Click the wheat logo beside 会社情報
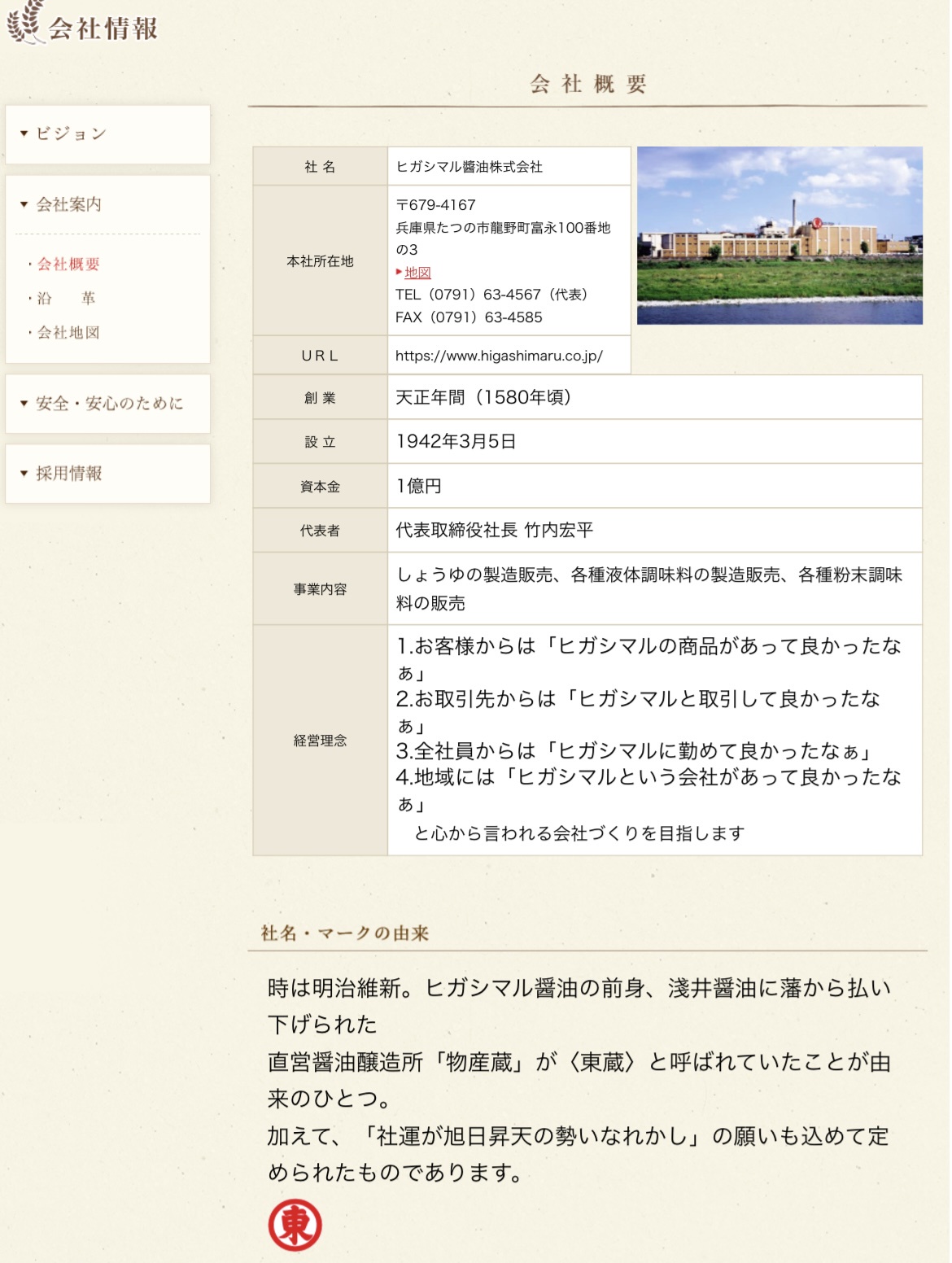Image resolution: width=952 pixels, height=1263 pixels. click(24, 23)
